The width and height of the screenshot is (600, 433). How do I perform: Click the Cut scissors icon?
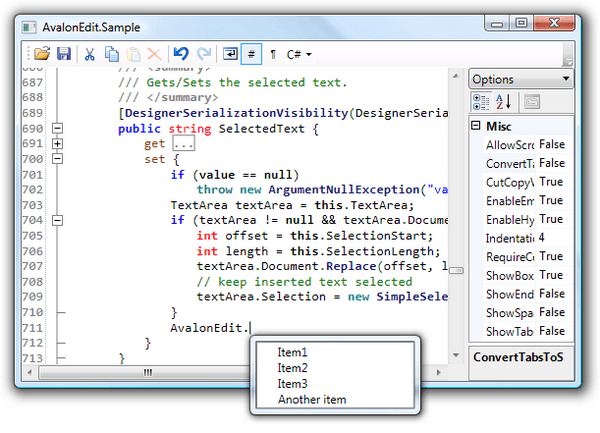point(90,53)
